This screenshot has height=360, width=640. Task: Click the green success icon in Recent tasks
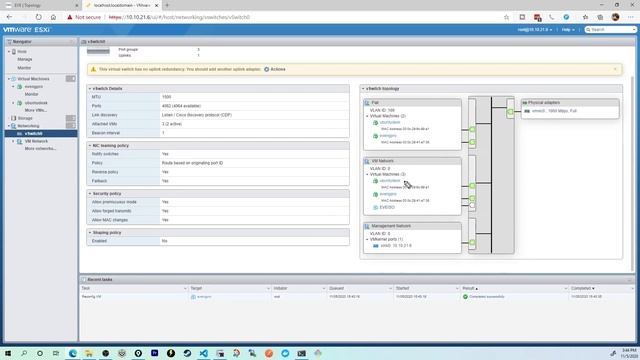(x=465, y=297)
